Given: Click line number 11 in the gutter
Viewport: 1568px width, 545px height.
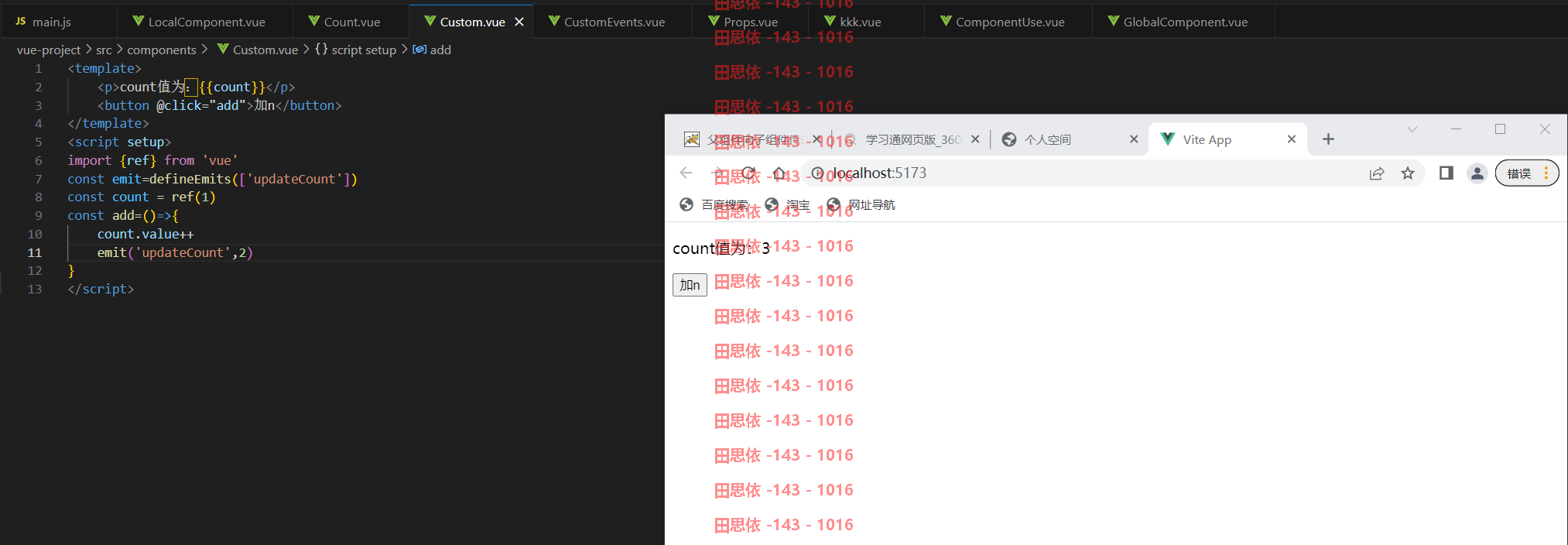Looking at the screenshot, I should click(35, 252).
